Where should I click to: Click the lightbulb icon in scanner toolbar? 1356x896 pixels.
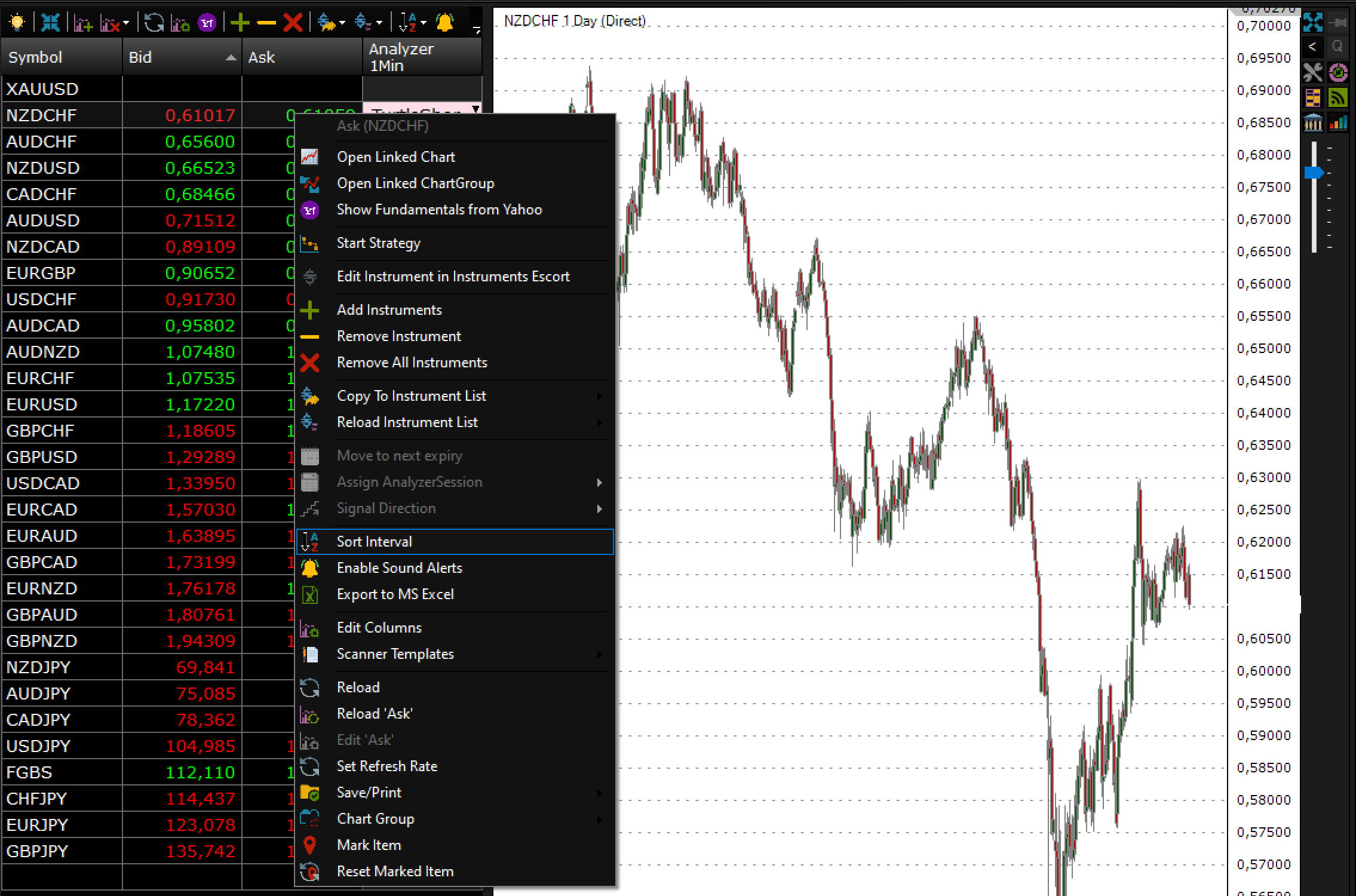pyautogui.click(x=17, y=23)
